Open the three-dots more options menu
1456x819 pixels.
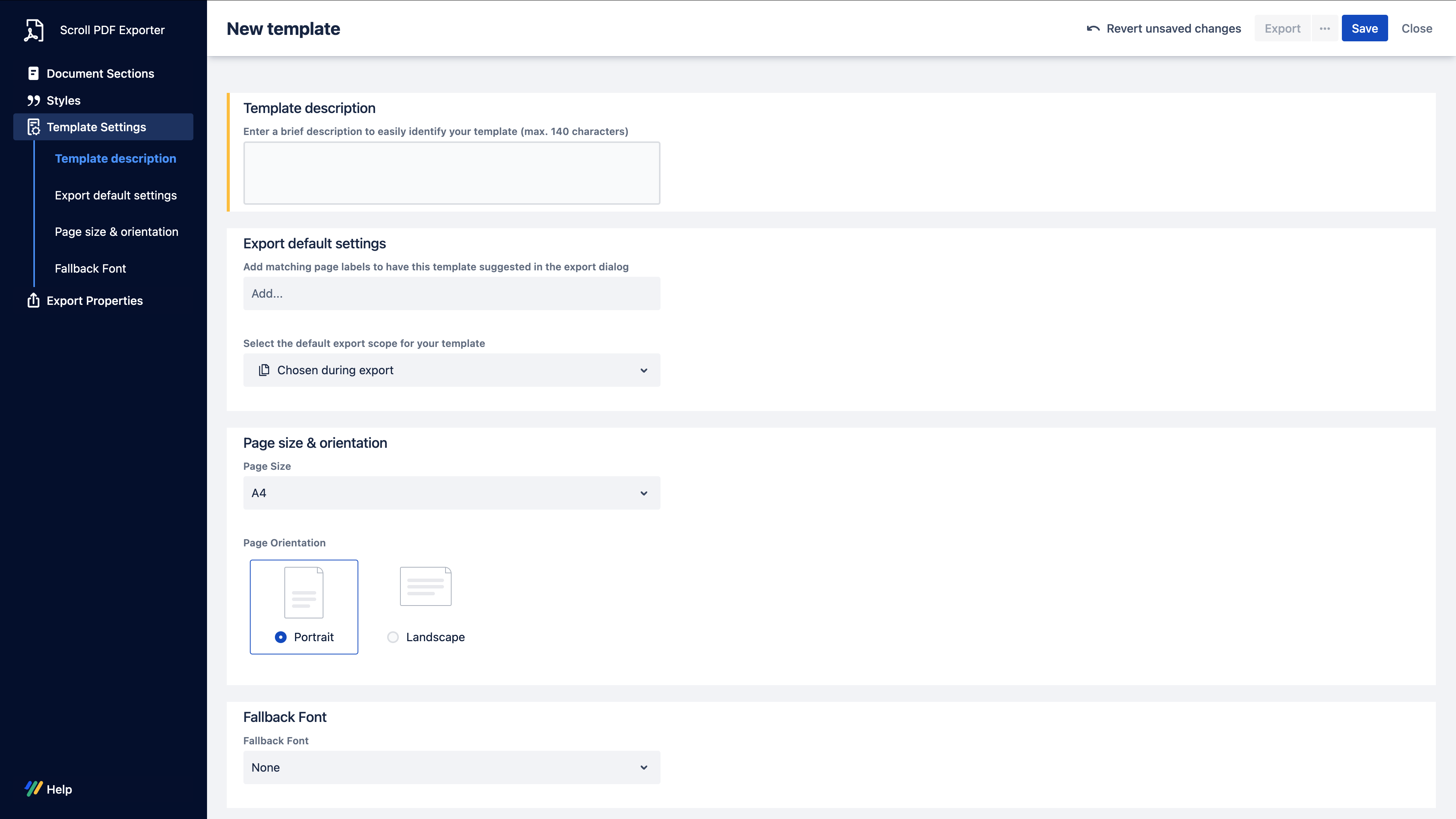[x=1324, y=29]
